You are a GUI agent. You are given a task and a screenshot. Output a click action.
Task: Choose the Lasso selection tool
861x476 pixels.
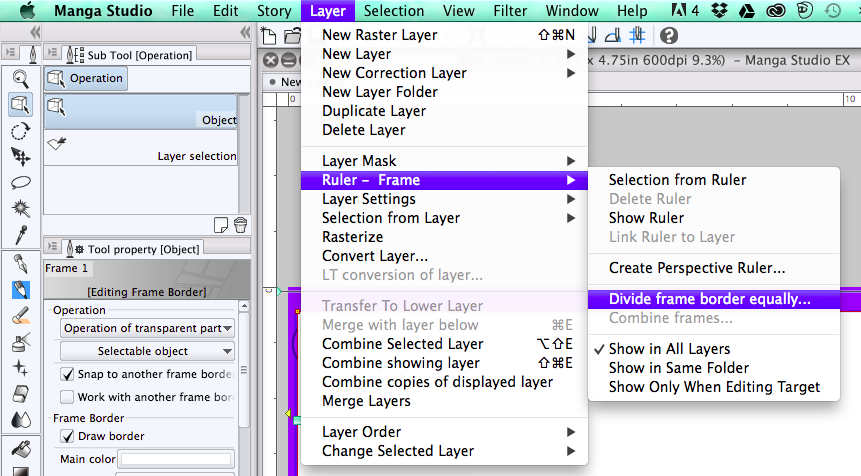pyautogui.click(x=20, y=182)
